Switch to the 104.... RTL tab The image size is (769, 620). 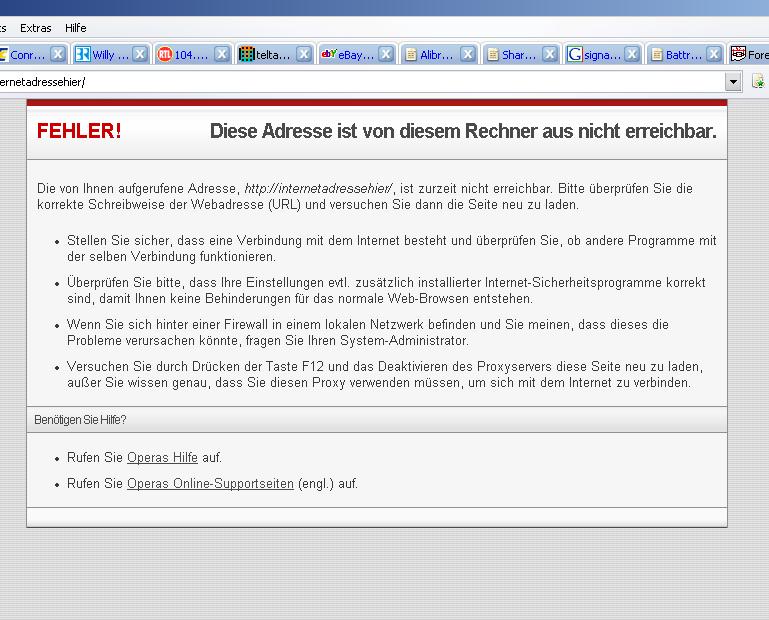click(x=193, y=54)
